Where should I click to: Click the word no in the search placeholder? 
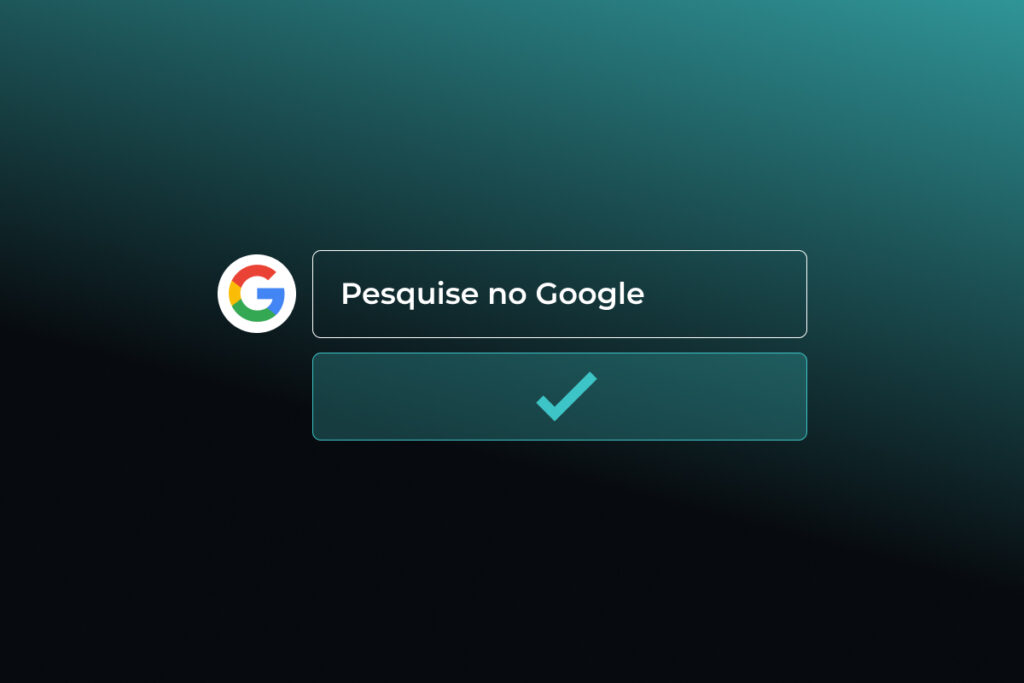click(x=507, y=295)
